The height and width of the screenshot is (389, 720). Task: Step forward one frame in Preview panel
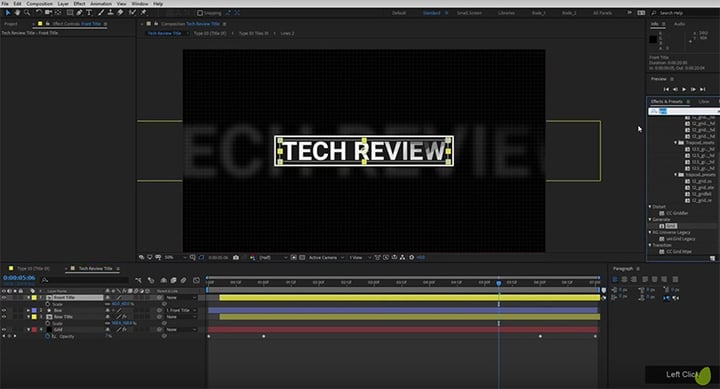(693, 89)
